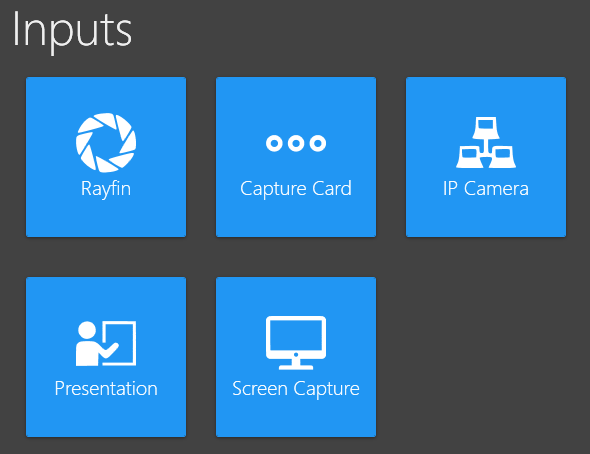Click the monitor stand in Screen Capture icon
590x454 pixels.
coord(296,364)
